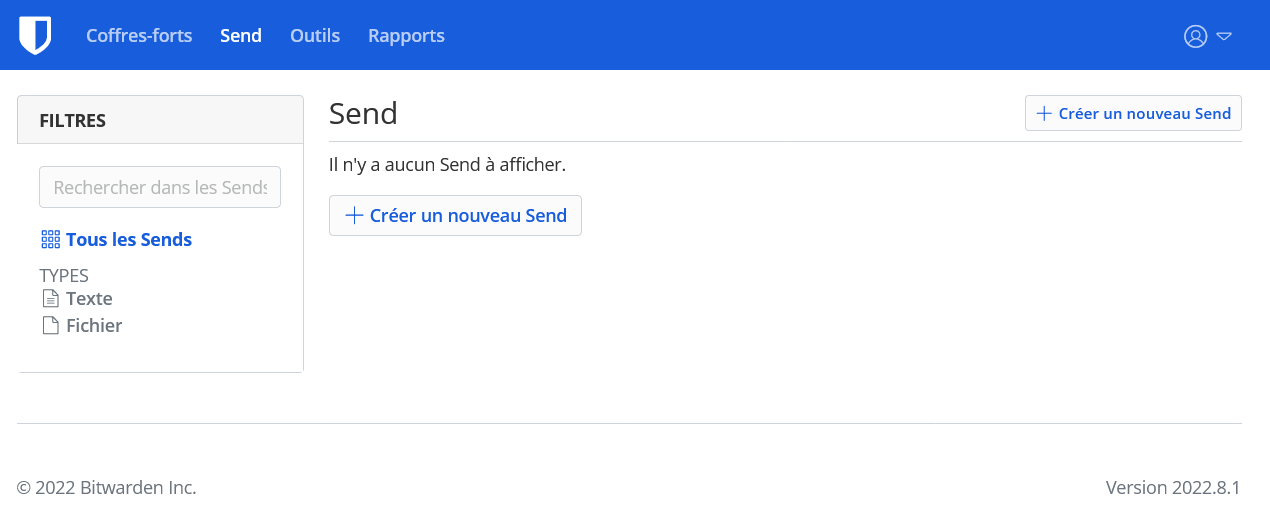Click the plus icon in the center Send button

(354, 216)
